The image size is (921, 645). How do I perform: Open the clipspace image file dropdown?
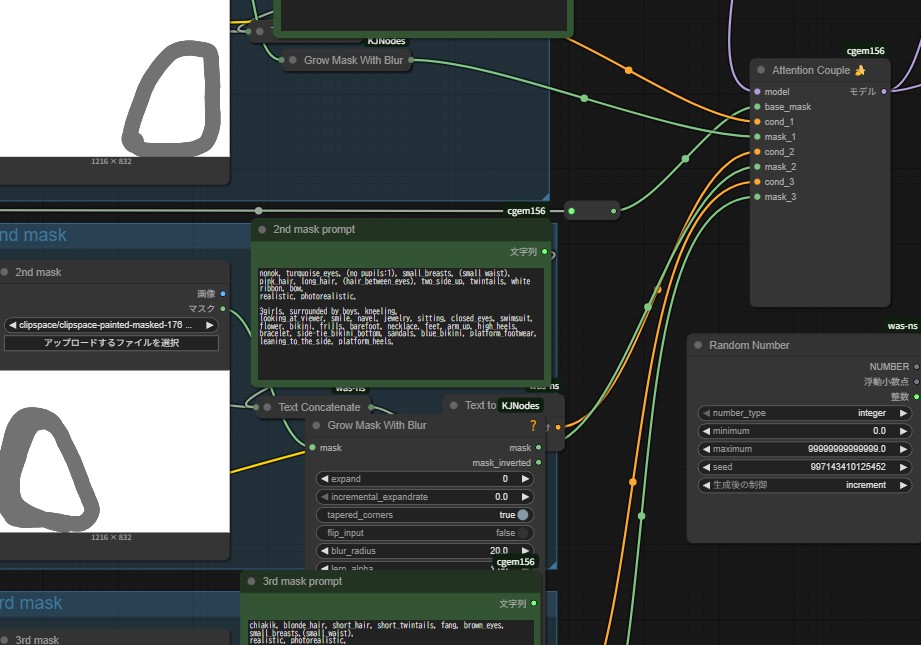tap(111, 325)
